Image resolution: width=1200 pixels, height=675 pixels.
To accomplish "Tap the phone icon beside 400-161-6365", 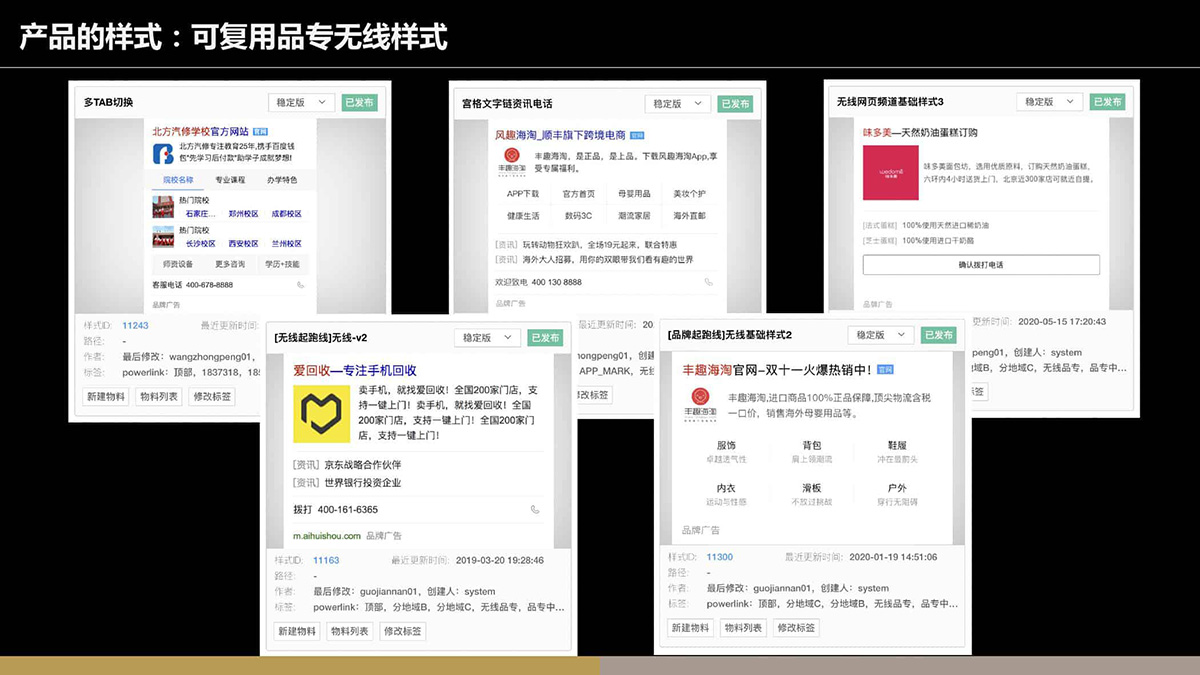I will click(x=535, y=510).
